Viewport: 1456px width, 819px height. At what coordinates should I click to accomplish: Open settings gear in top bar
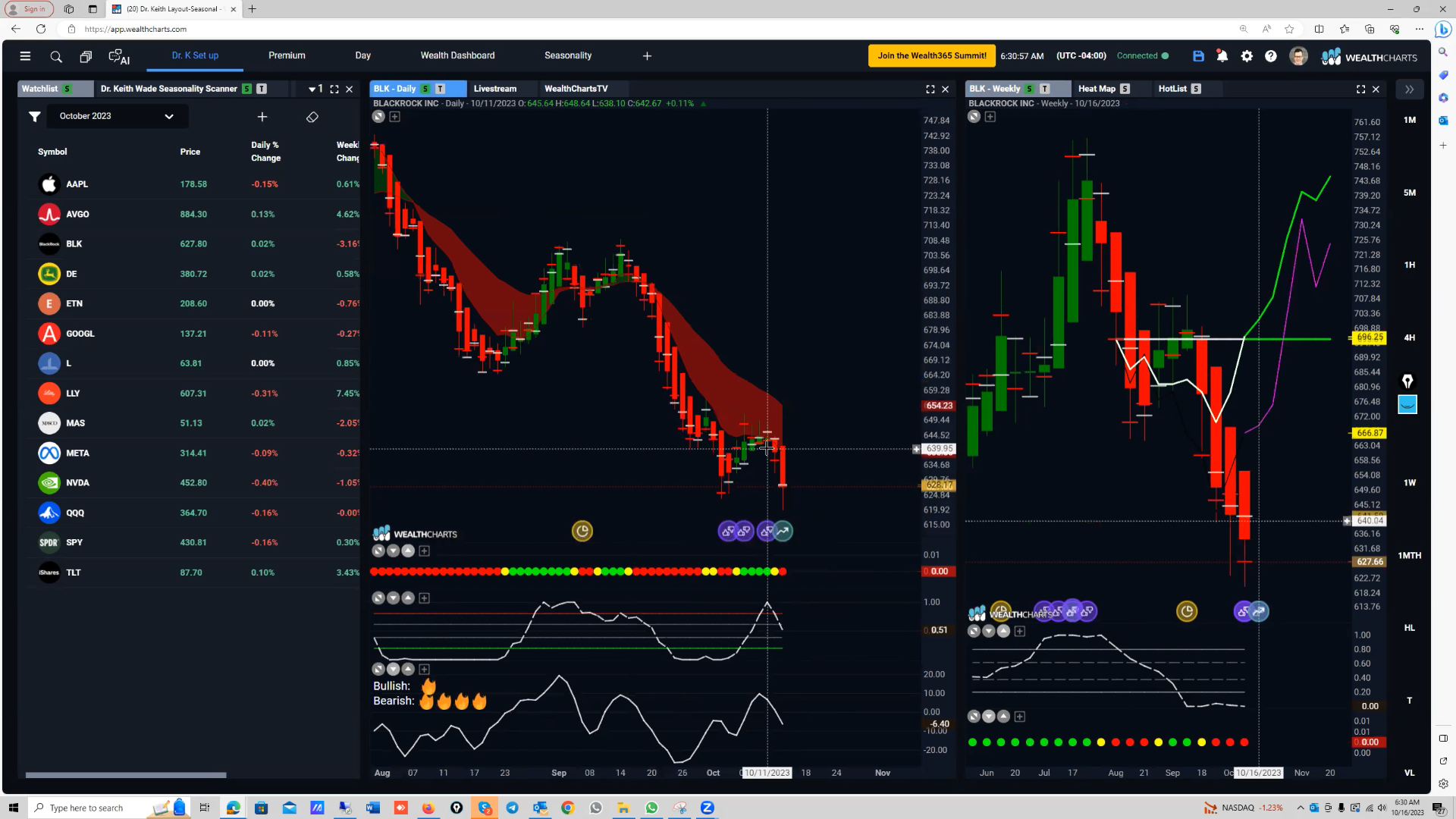[x=1247, y=56]
